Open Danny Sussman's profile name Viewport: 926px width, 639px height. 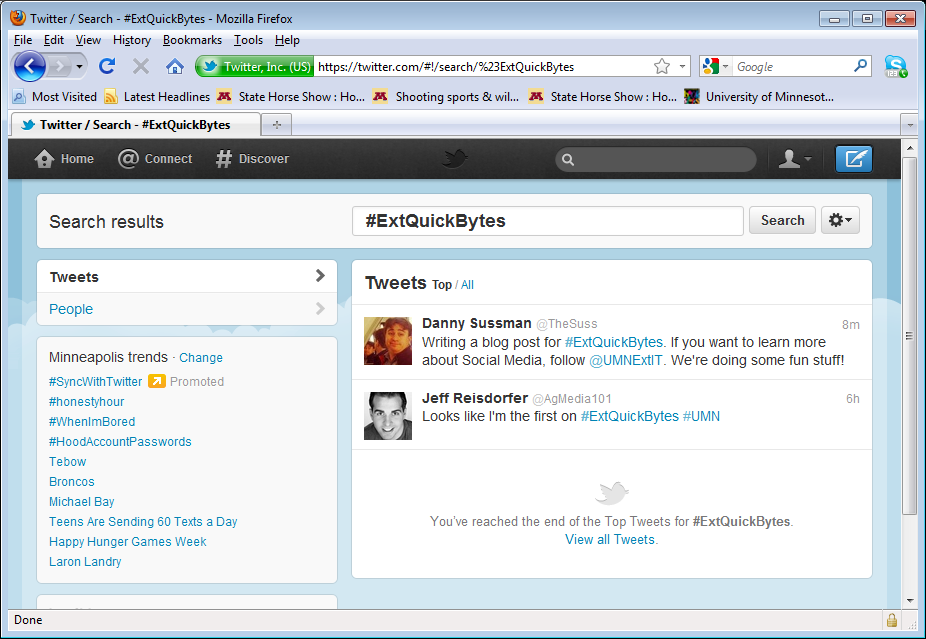477,323
